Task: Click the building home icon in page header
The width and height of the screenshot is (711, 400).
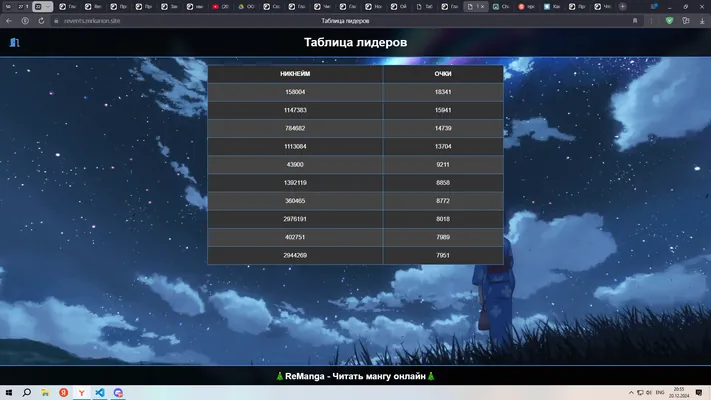Action: pyautogui.click(x=15, y=42)
